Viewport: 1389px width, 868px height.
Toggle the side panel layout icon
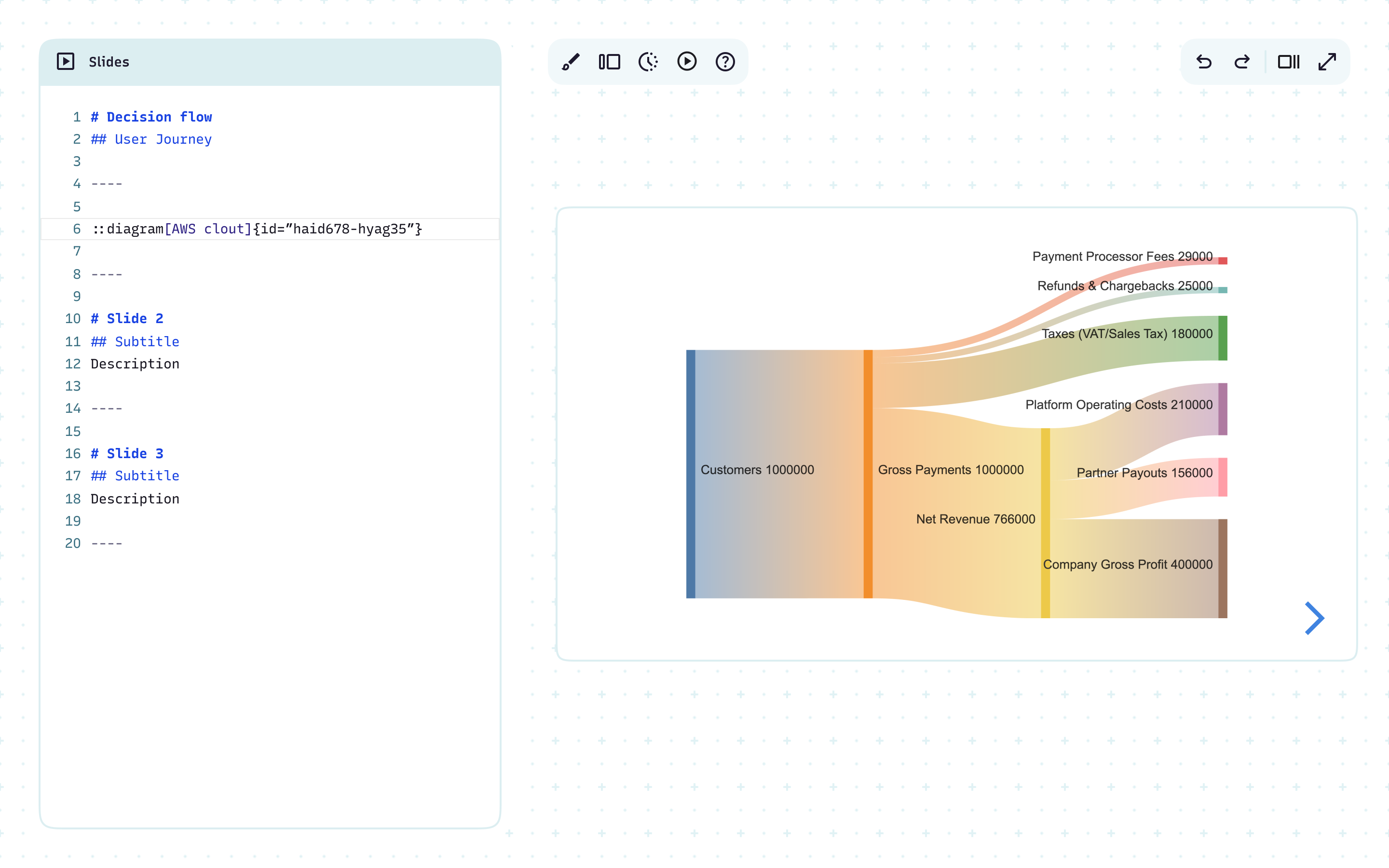click(1289, 62)
